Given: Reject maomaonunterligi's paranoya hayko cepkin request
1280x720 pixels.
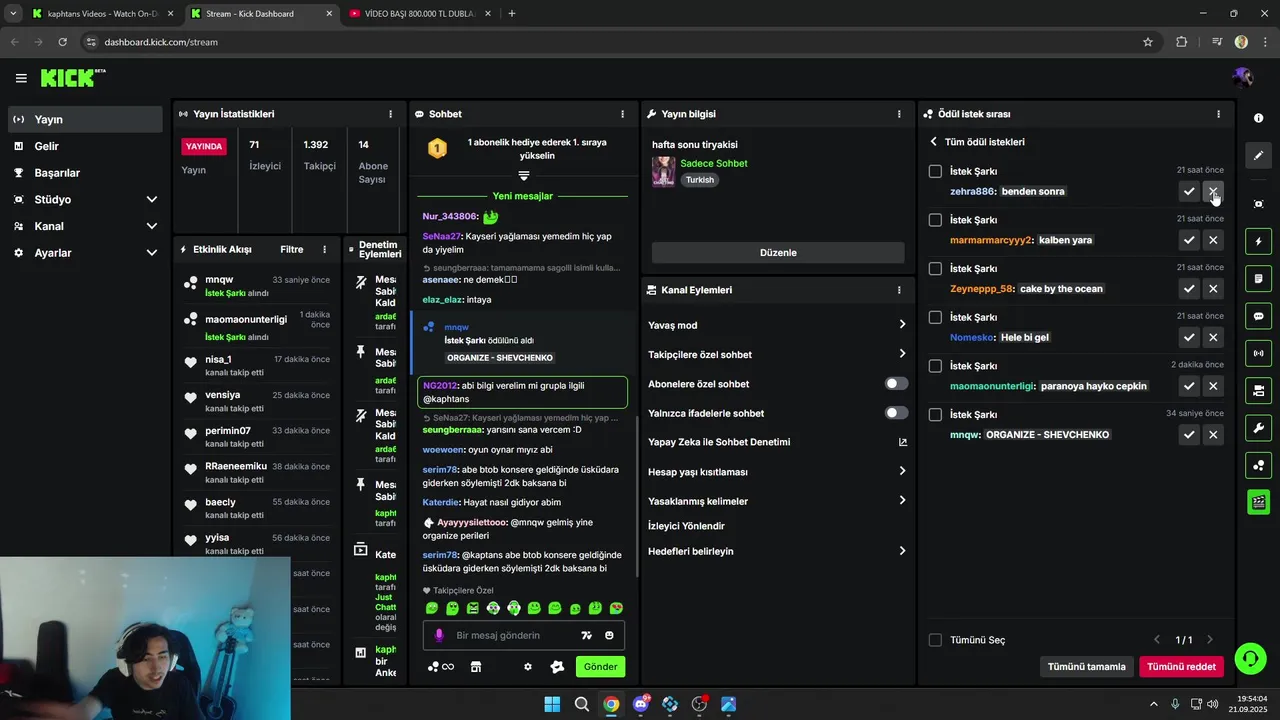Looking at the screenshot, I should [1213, 386].
